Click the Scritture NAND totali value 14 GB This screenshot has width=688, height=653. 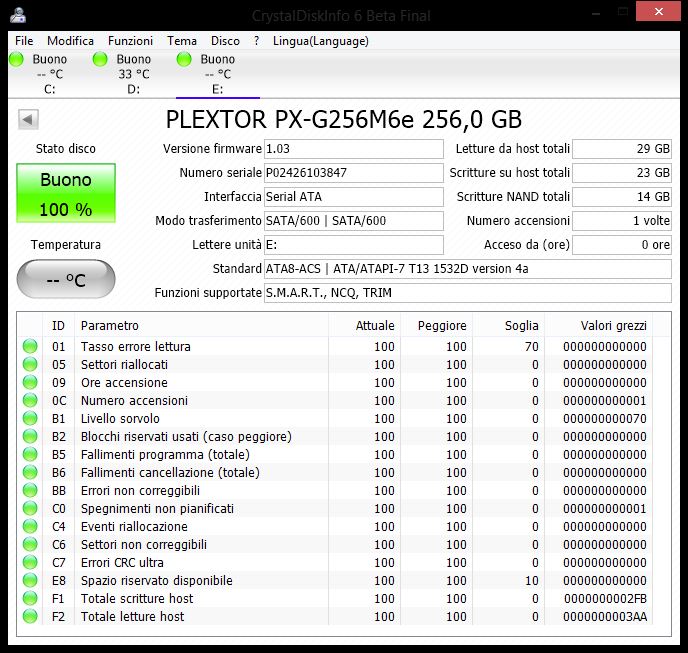coord(622,197)
